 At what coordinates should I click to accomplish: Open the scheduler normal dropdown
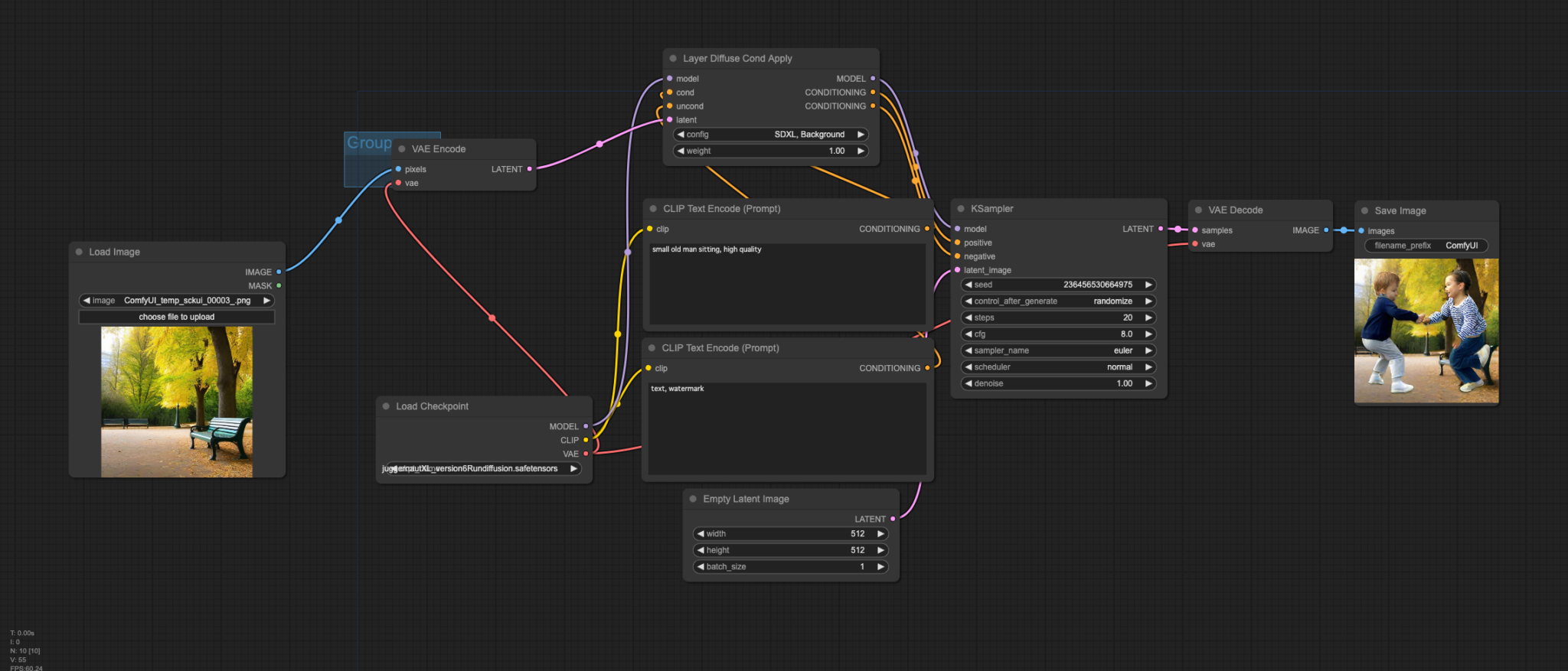click(x=1058, y=367)
